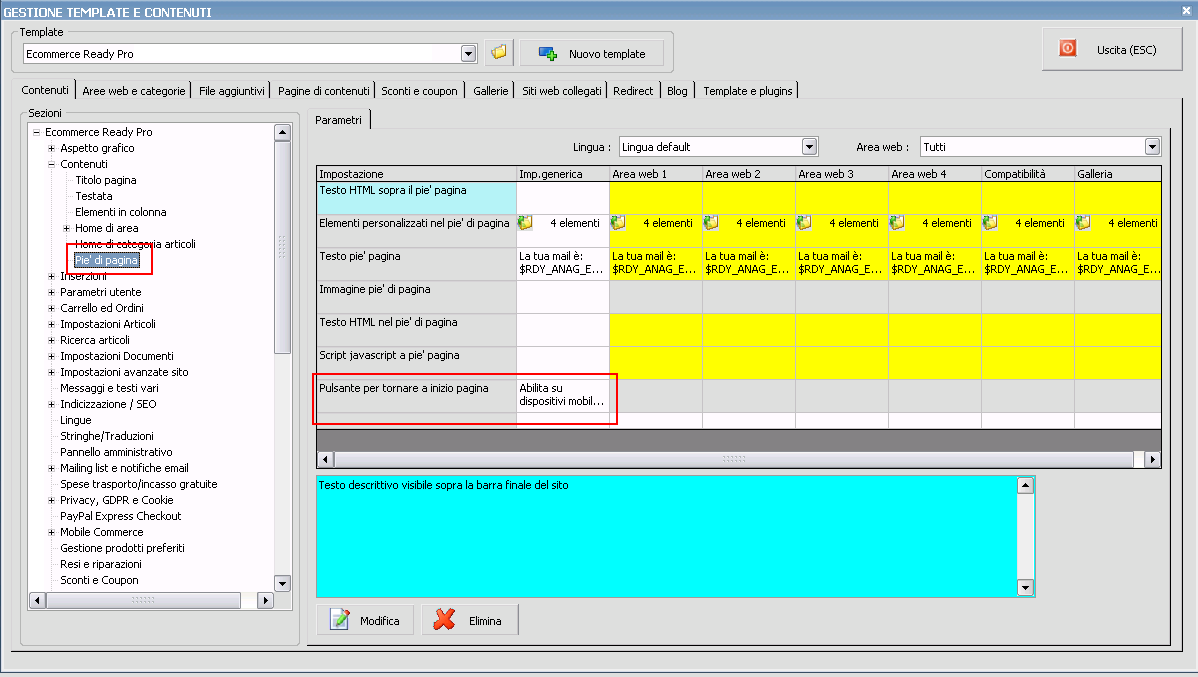Open the Pagine di contenuti tab
Image resolution: width=1198 pixels, height=677 pixels.
point(323,91)
